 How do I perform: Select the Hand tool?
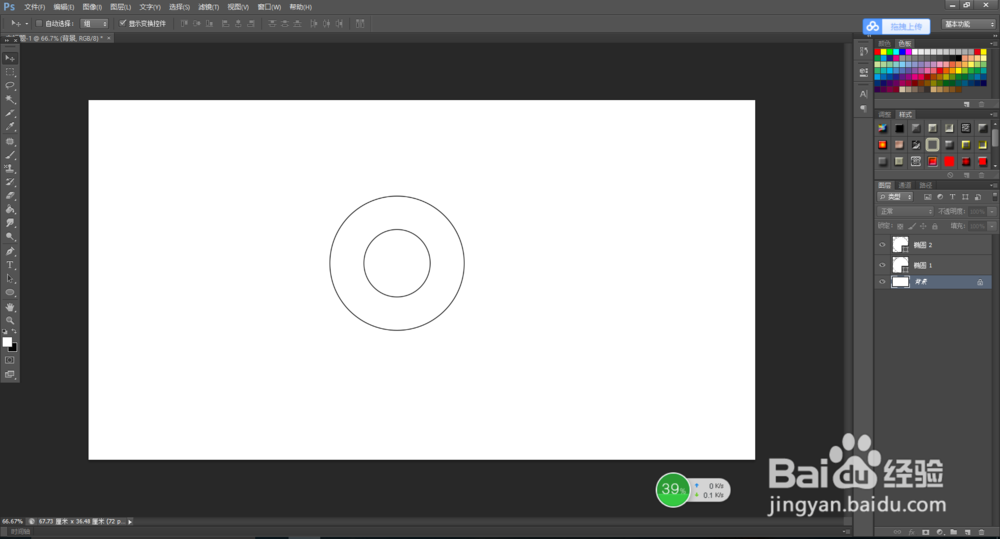[10, 307]
